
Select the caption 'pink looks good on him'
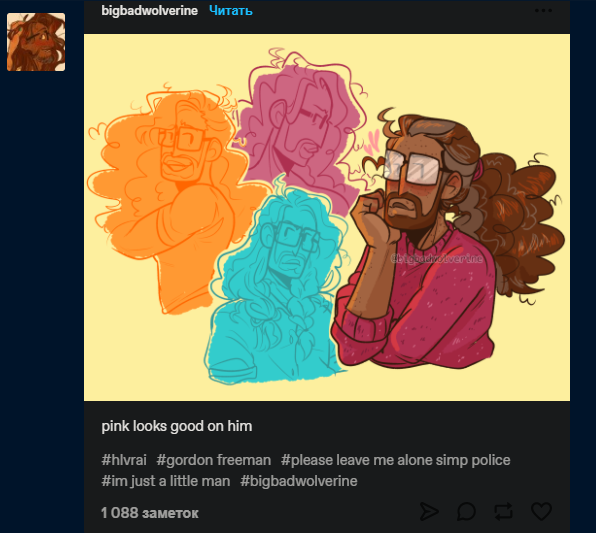[x=177, y=426]
